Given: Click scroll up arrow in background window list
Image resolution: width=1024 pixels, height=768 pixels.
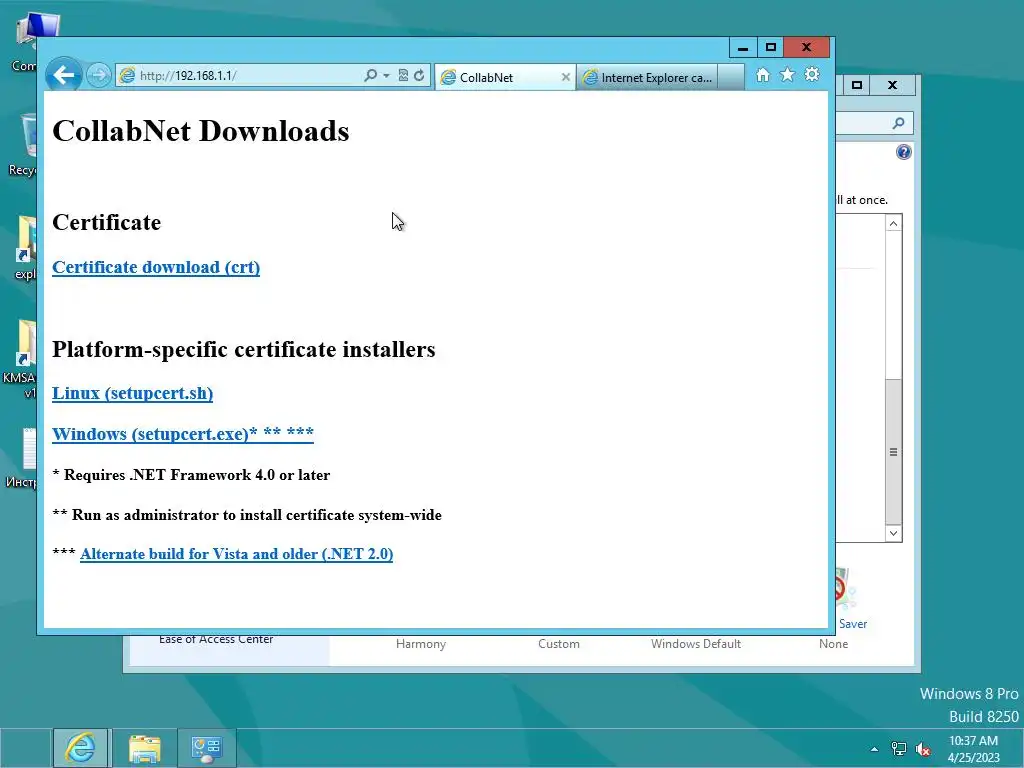Looking at the screenshot, I should tap(893, 223).
